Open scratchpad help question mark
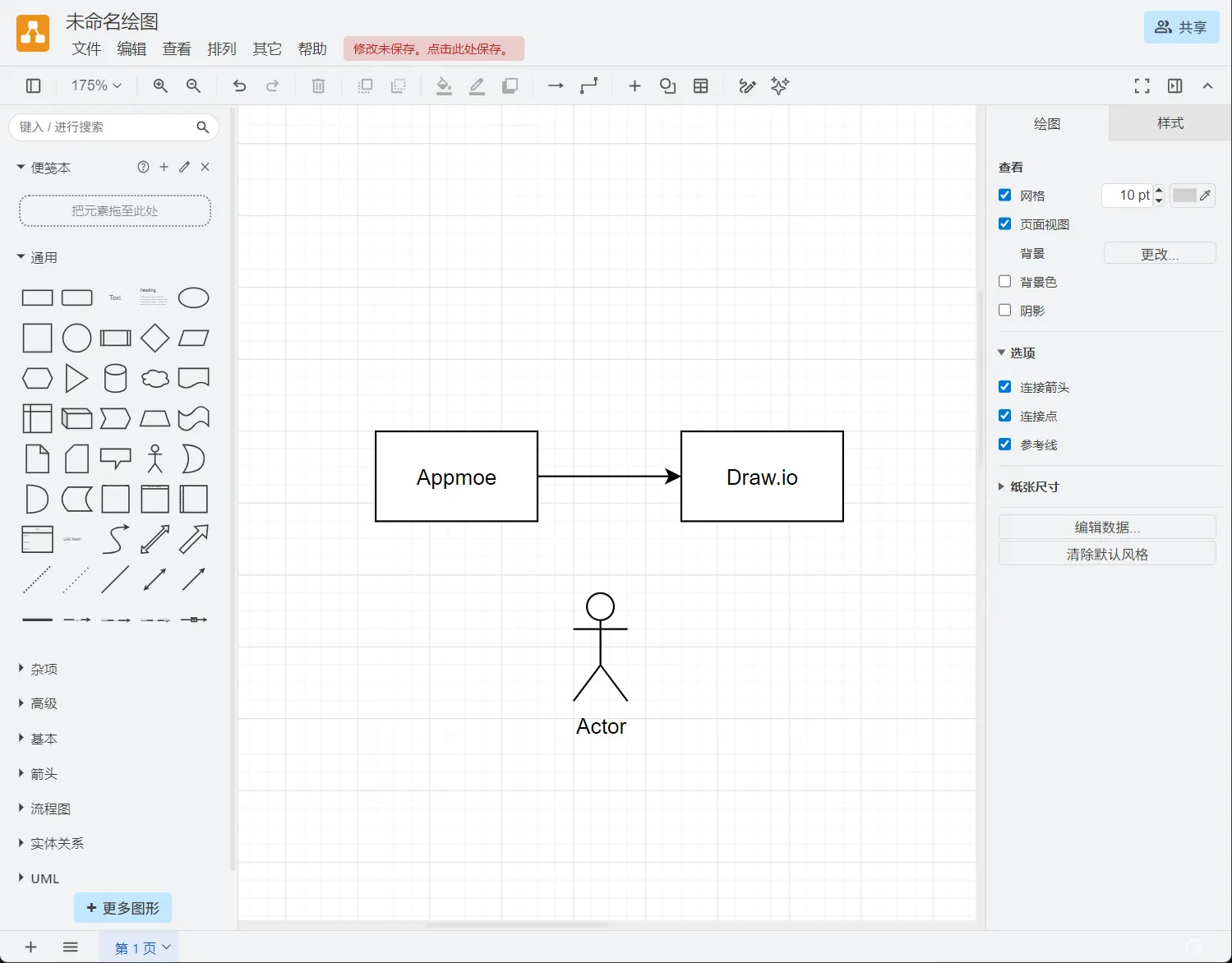The image size is (1232, 963). (143, 167)
